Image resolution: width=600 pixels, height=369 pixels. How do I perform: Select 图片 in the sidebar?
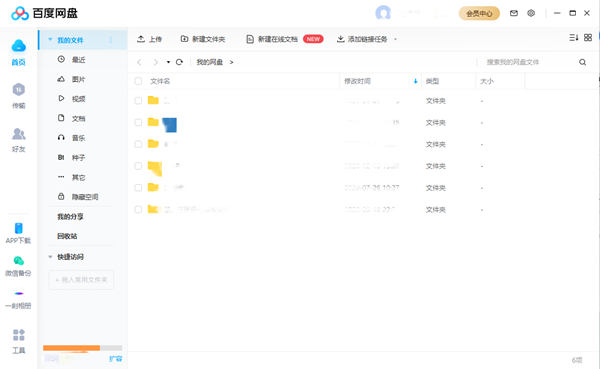pyautogui.click(x=78, y=79)
